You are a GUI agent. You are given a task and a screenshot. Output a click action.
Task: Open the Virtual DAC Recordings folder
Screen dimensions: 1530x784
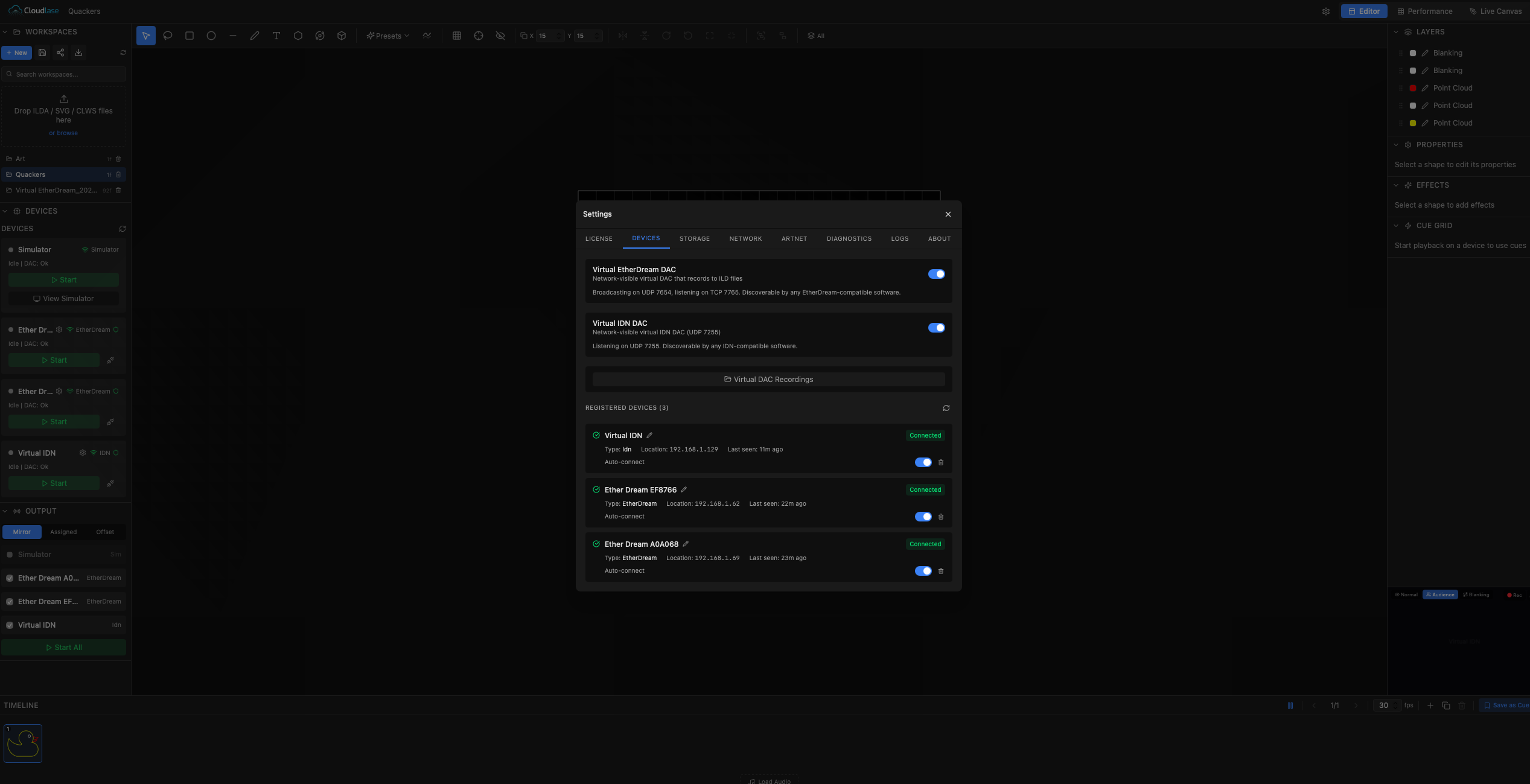768,379
